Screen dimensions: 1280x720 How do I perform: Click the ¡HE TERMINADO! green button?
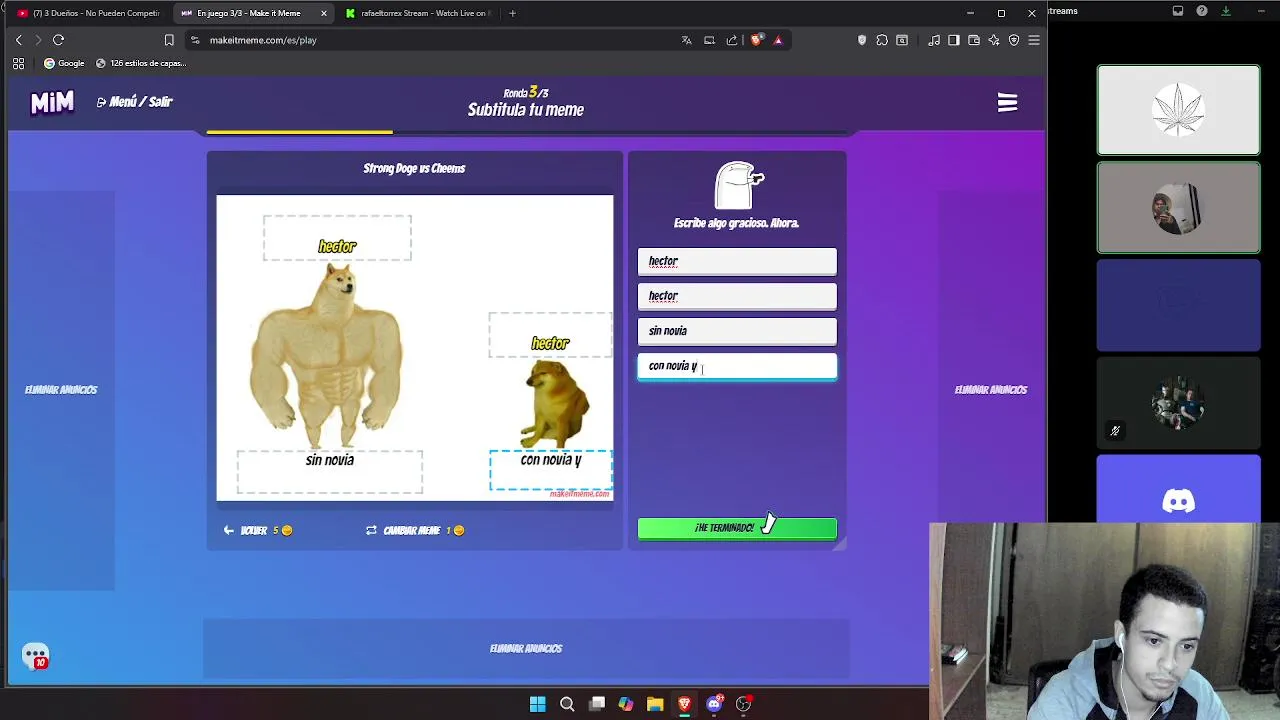click(737, 528)
